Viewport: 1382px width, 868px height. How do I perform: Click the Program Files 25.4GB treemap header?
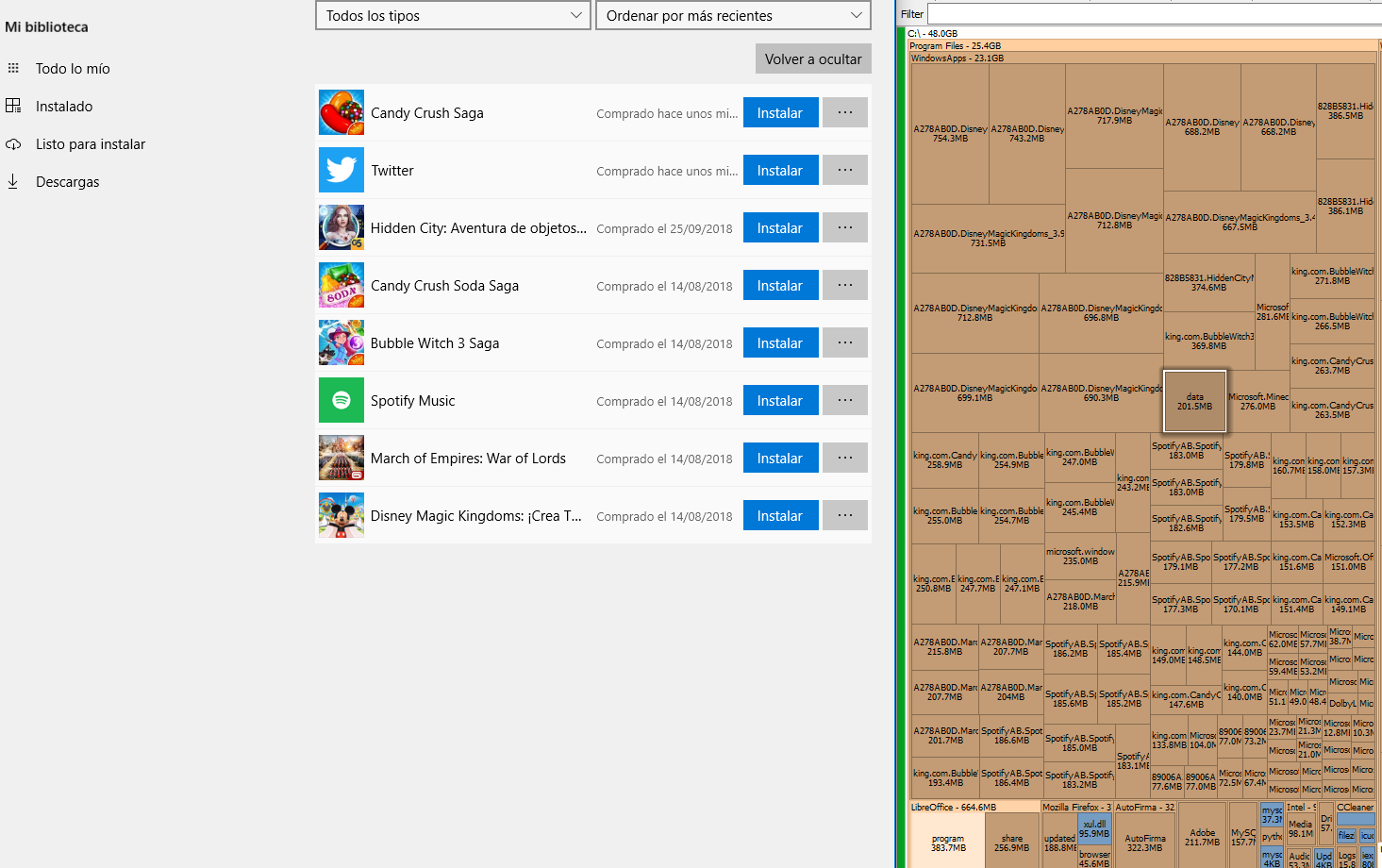pos(1142,45)
